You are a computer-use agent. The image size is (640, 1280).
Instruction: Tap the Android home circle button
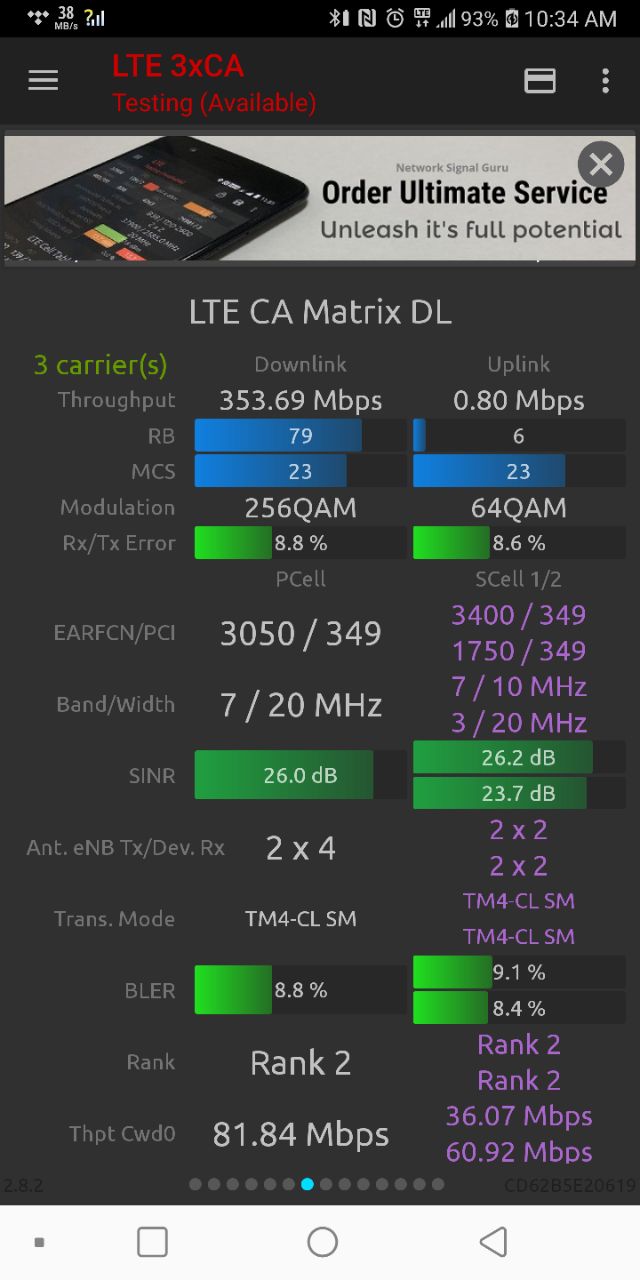[322, 1242]
